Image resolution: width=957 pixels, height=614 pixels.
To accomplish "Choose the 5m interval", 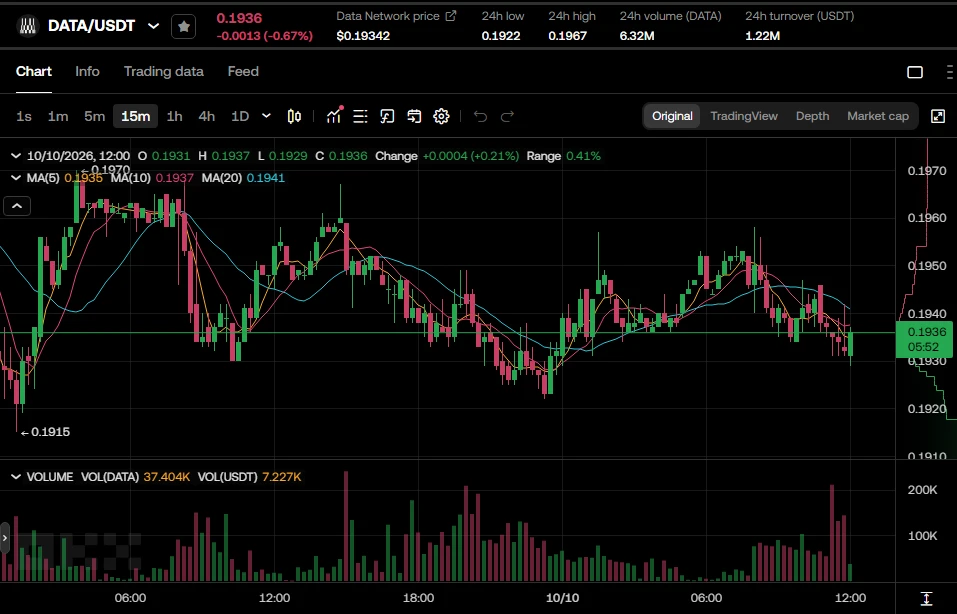I will [95, 116].
